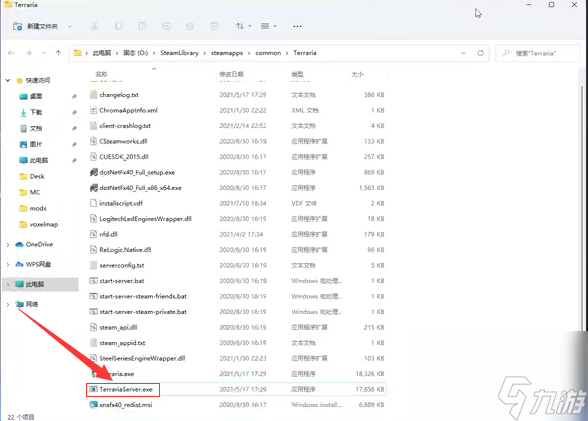Click the Copy icon in toolbar
This screenshot has width=588, height=421.
point(118,26)
